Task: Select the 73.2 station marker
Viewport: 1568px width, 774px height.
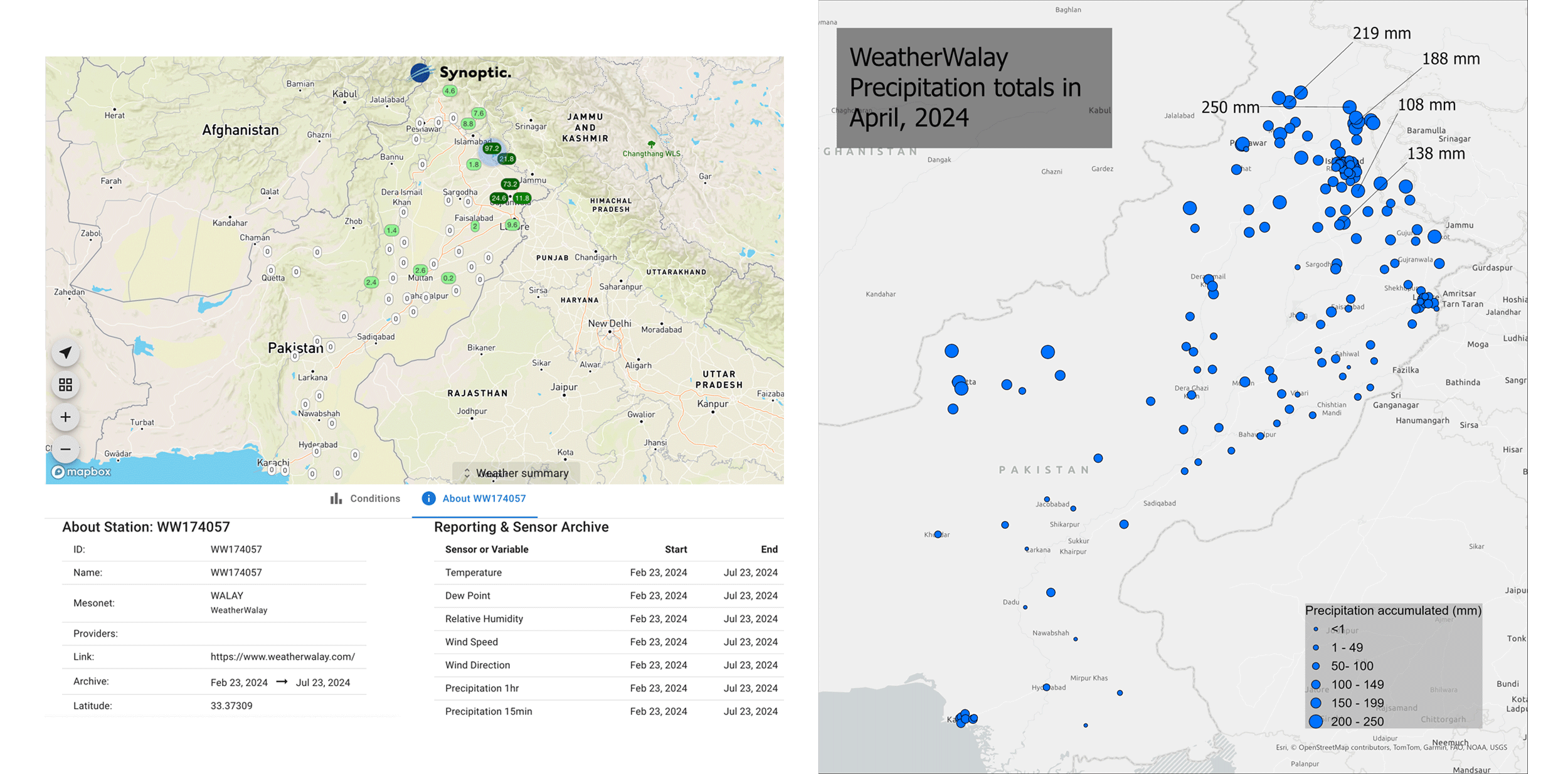Action: [510, 184]
